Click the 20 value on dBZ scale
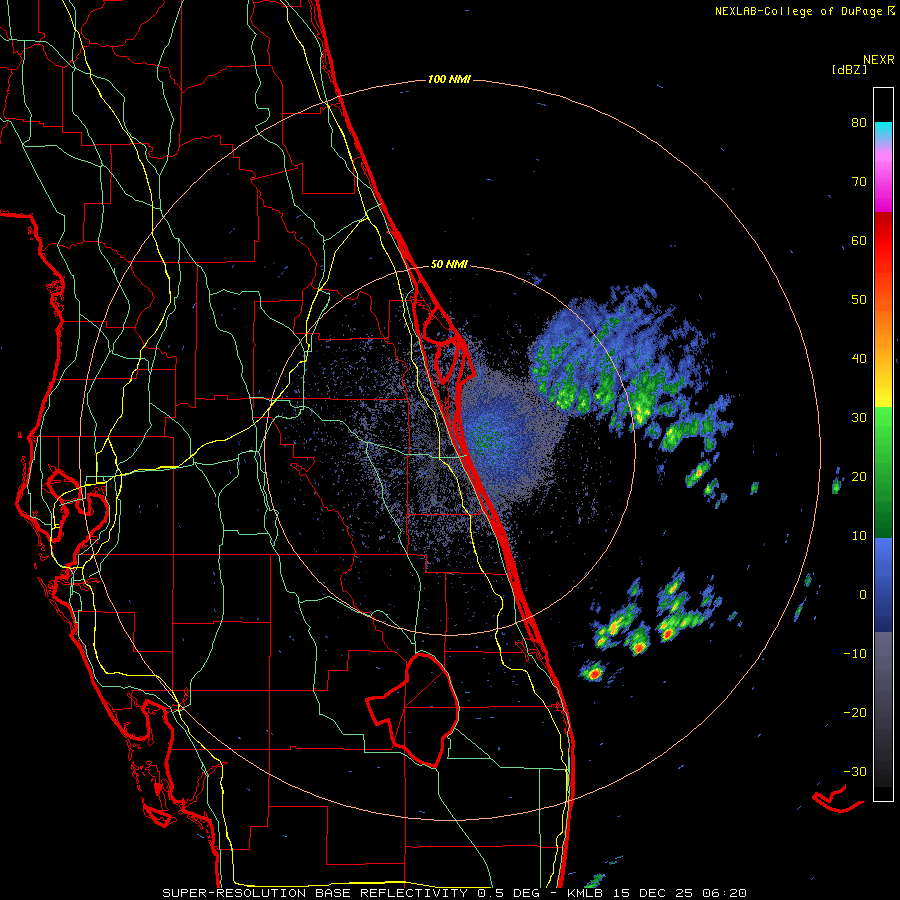The width and height of the screenshot is (900, 900). pos(859,477)
